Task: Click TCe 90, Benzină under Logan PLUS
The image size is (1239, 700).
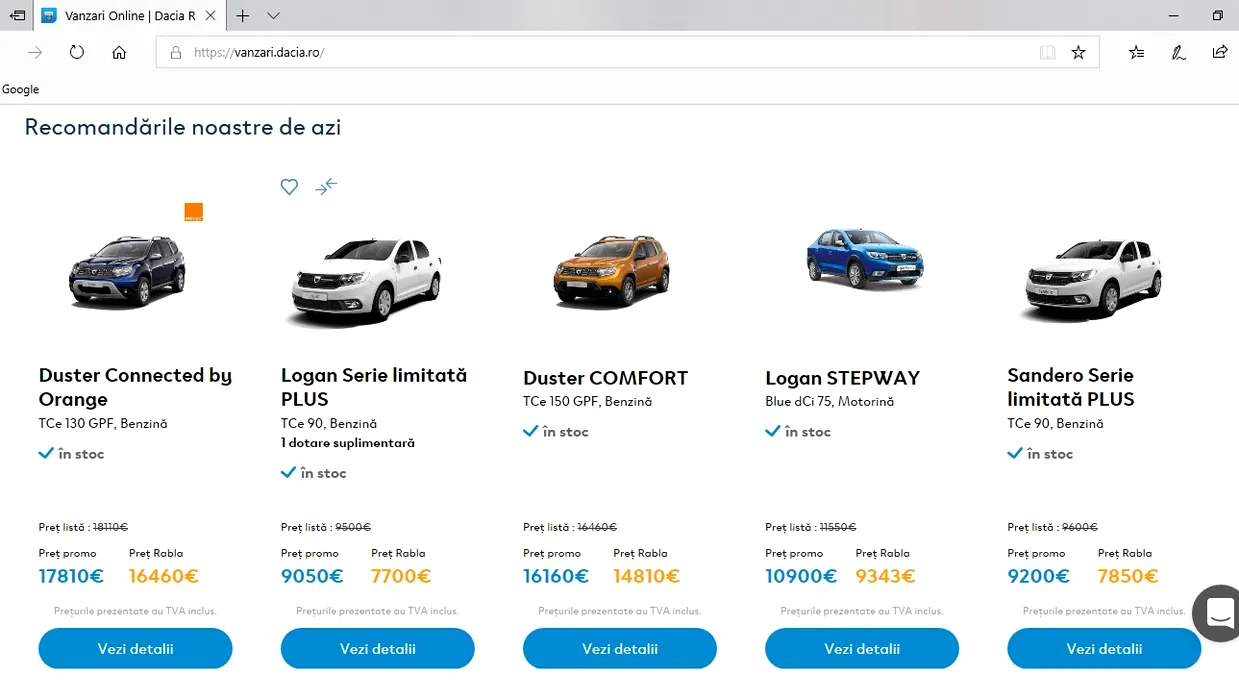Action: tap(330, 423)
